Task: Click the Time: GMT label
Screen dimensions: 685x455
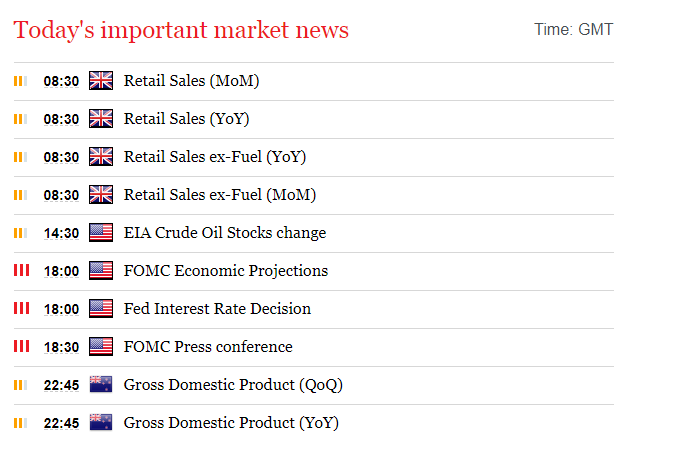Action: pyautogui.click(x=574, y=30)
